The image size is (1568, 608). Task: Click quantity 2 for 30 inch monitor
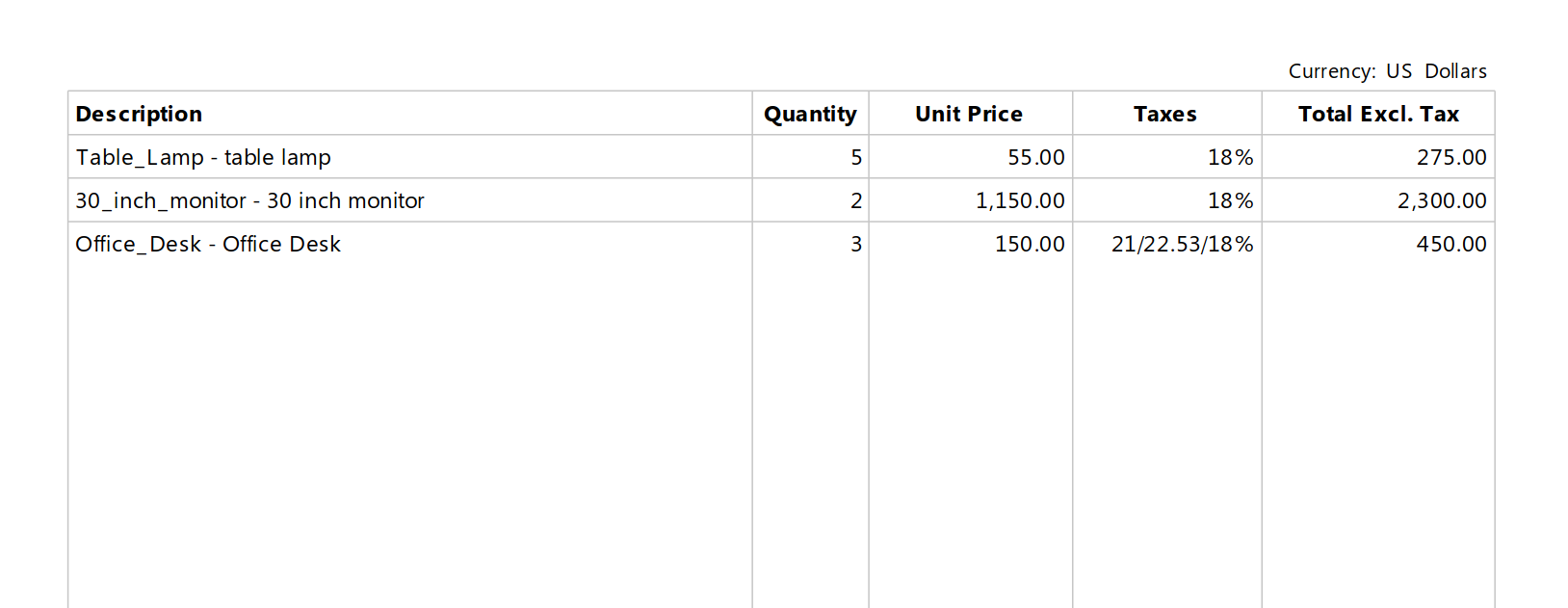pos(856,200)
